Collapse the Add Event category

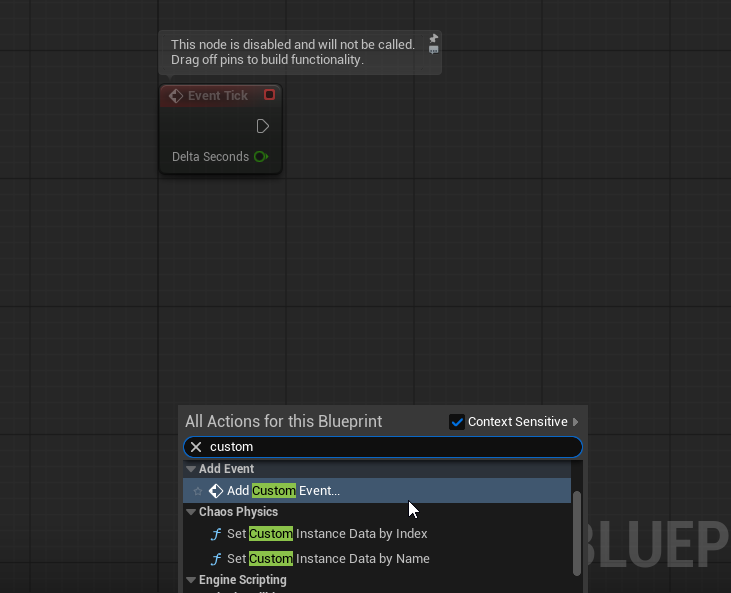(x=191, y=469)
